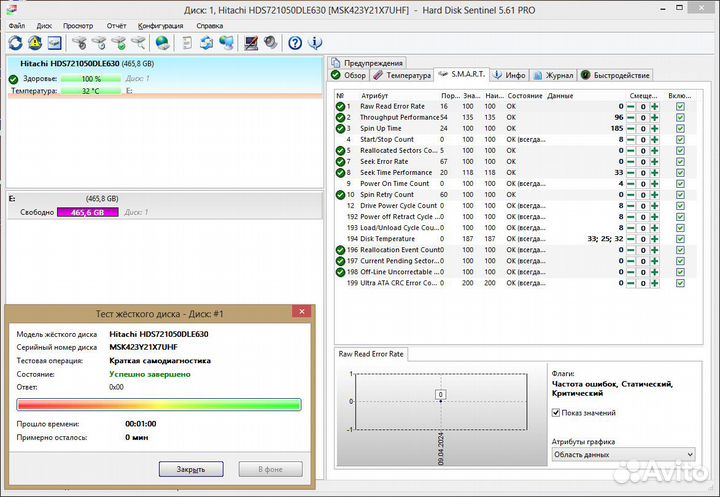Image resolution: width=720 pixels, height=497 pixels.
Task: Select the Seek Error Rate attribute row
Action: [385, 161]
